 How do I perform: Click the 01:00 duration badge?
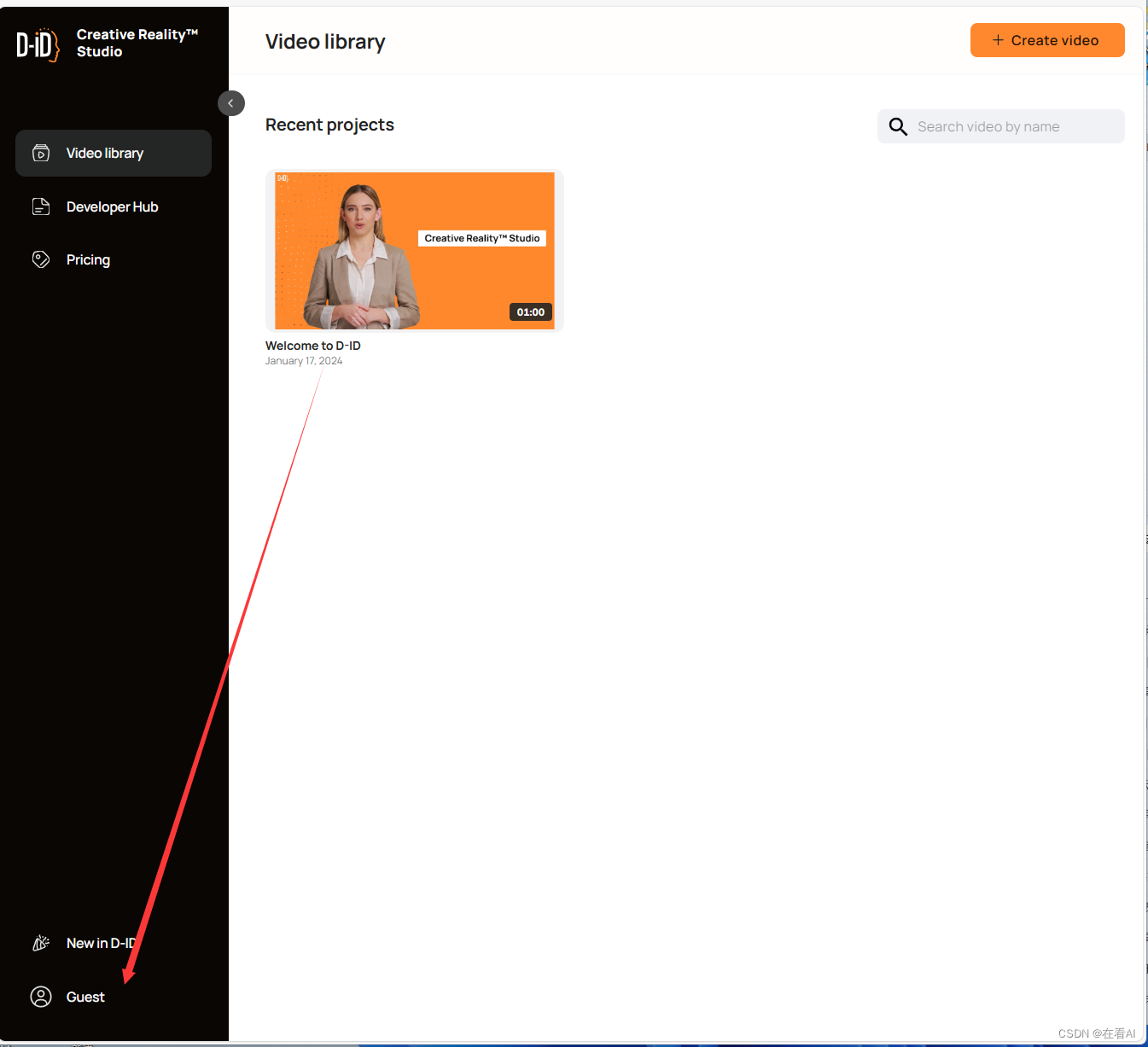coord(531,312)
